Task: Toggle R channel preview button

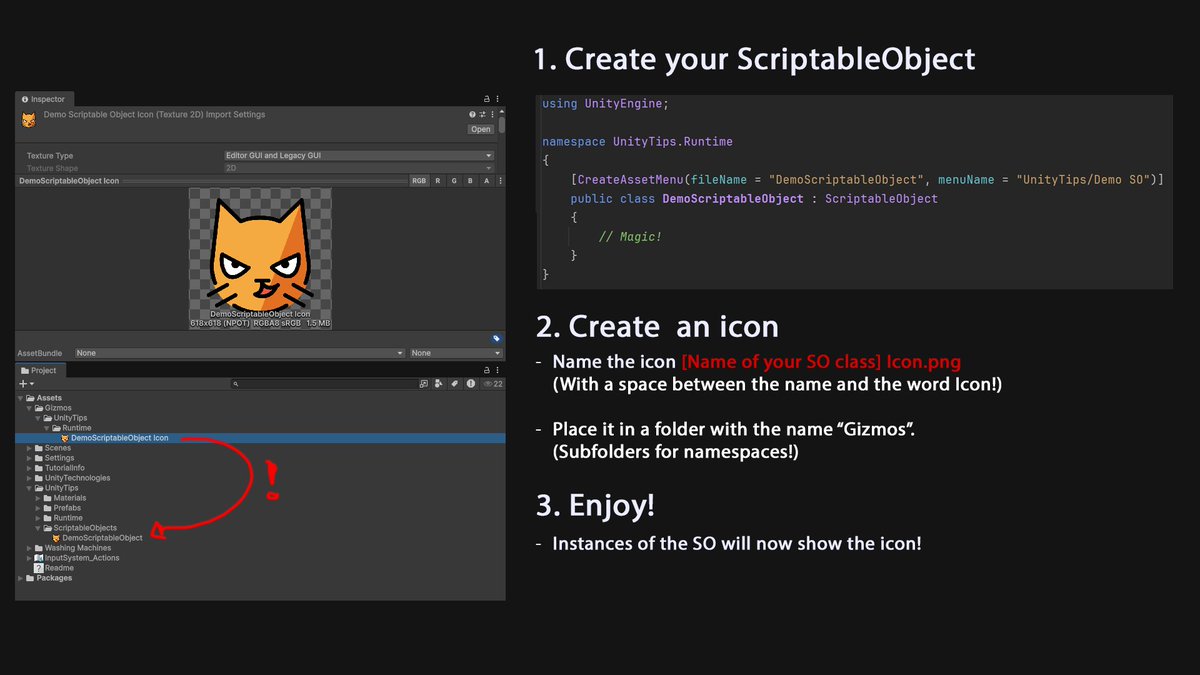Action: pyautogui.click(x=438, y=181)
